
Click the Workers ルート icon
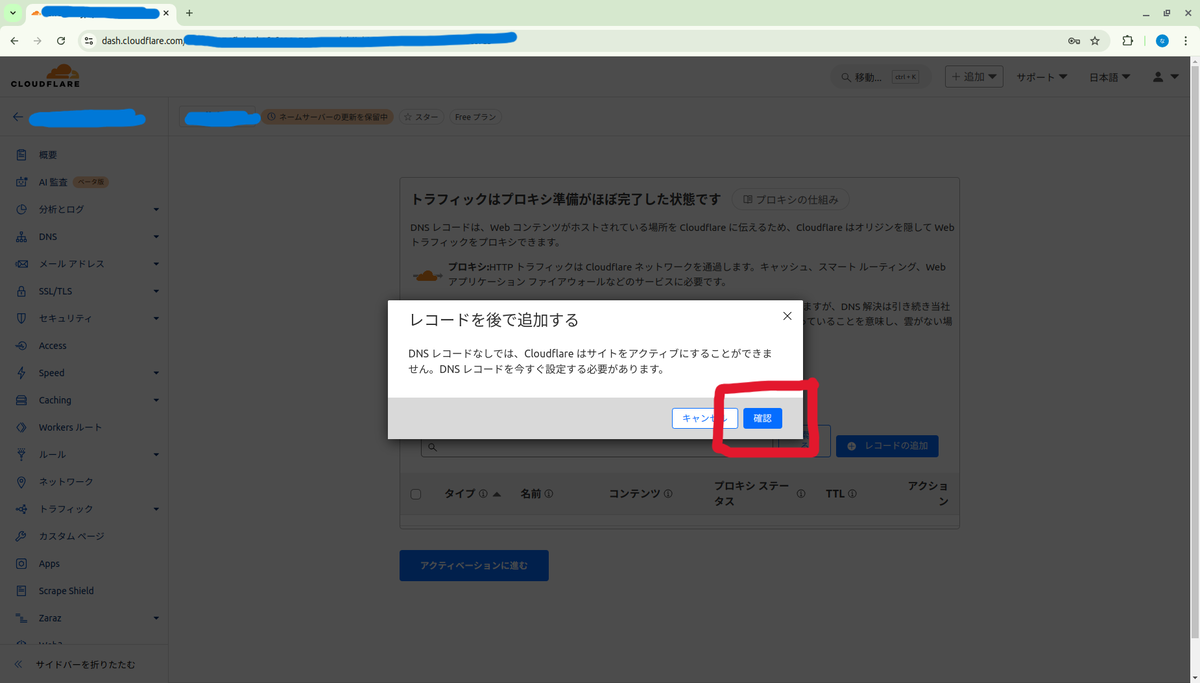click(x=21, y=427)
